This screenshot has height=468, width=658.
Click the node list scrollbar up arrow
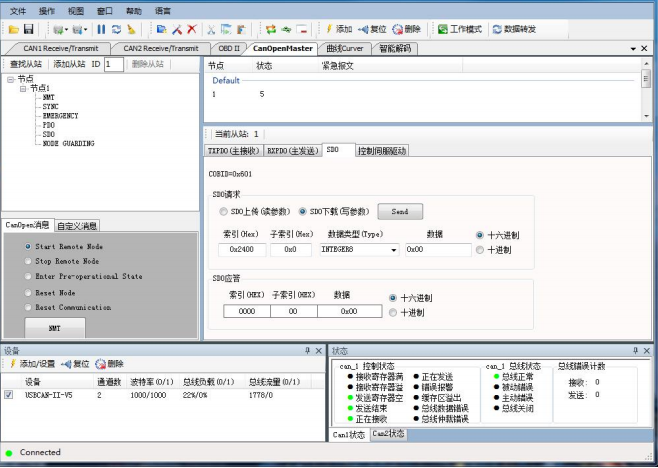pyautogui.click(x=646, y=63)
